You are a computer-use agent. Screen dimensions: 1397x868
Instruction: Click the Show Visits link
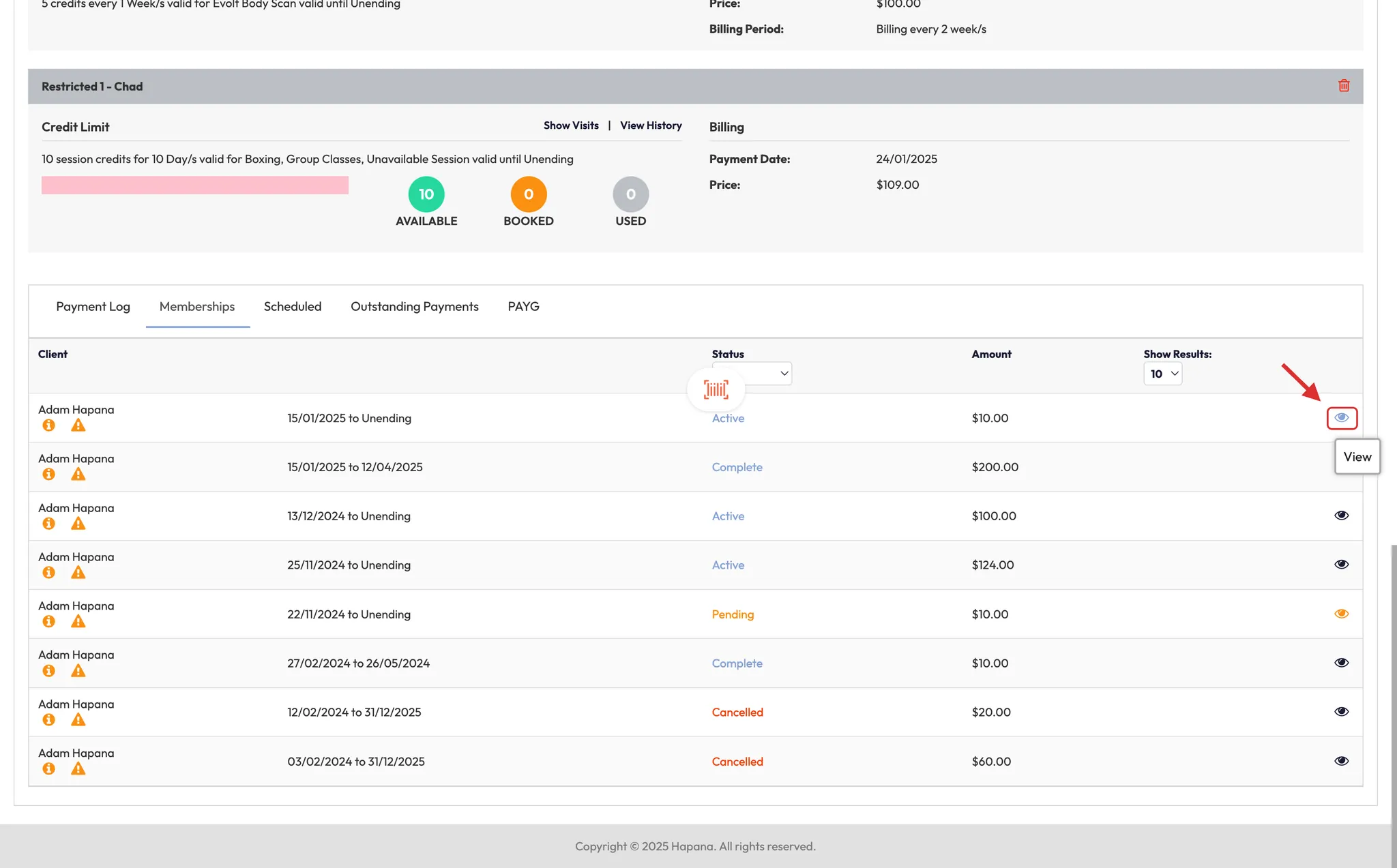(x=571, y=125)
